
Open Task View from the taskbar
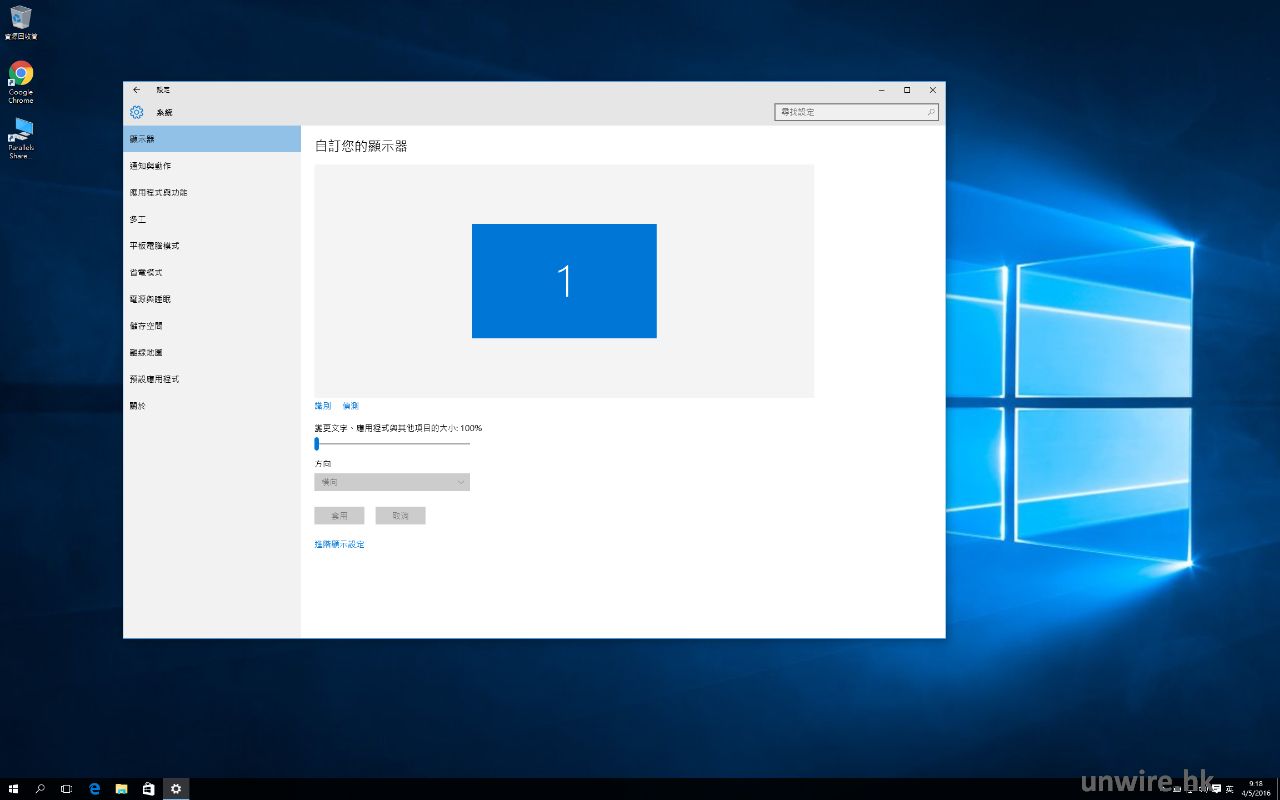pyautogui.click(x=67, y=789)
